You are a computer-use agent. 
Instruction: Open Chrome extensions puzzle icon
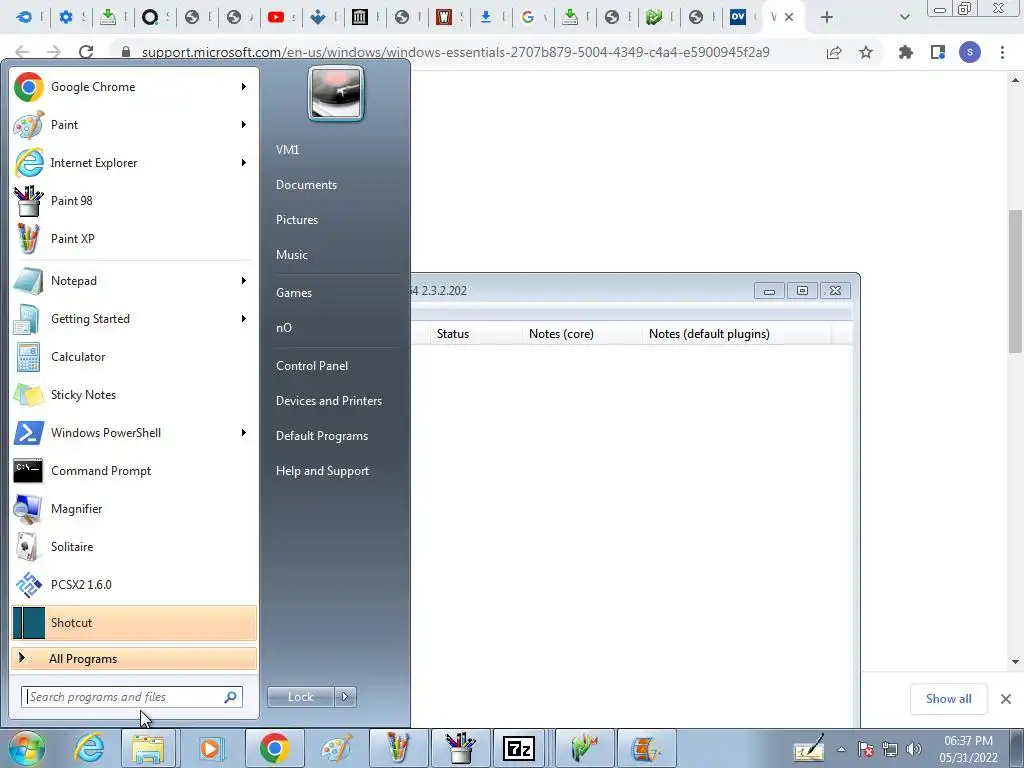click(x=905, y=52)
